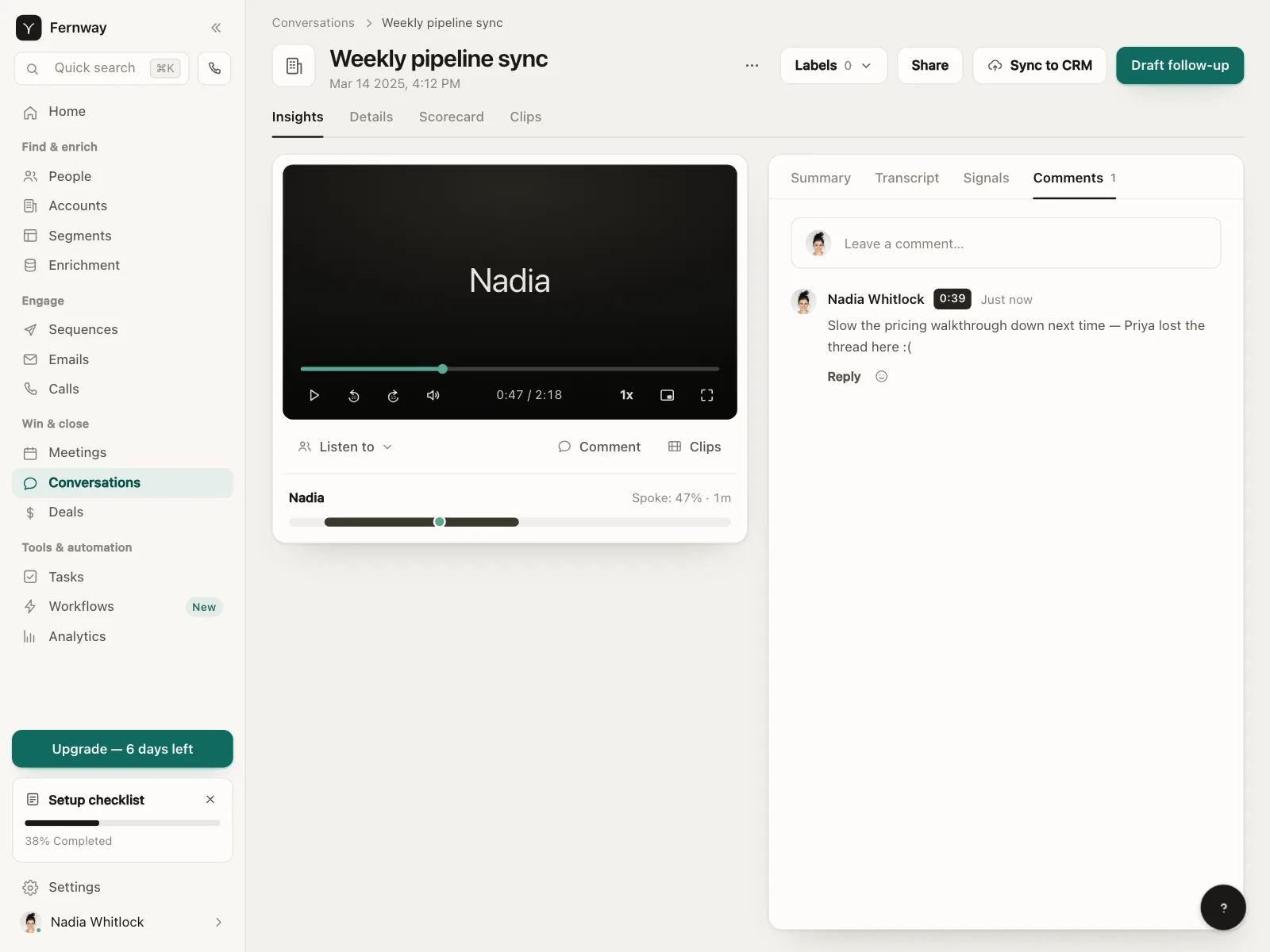Switch to the Details tab
The height and width of the screenshot is (952, 1270).
coord(371,117)
